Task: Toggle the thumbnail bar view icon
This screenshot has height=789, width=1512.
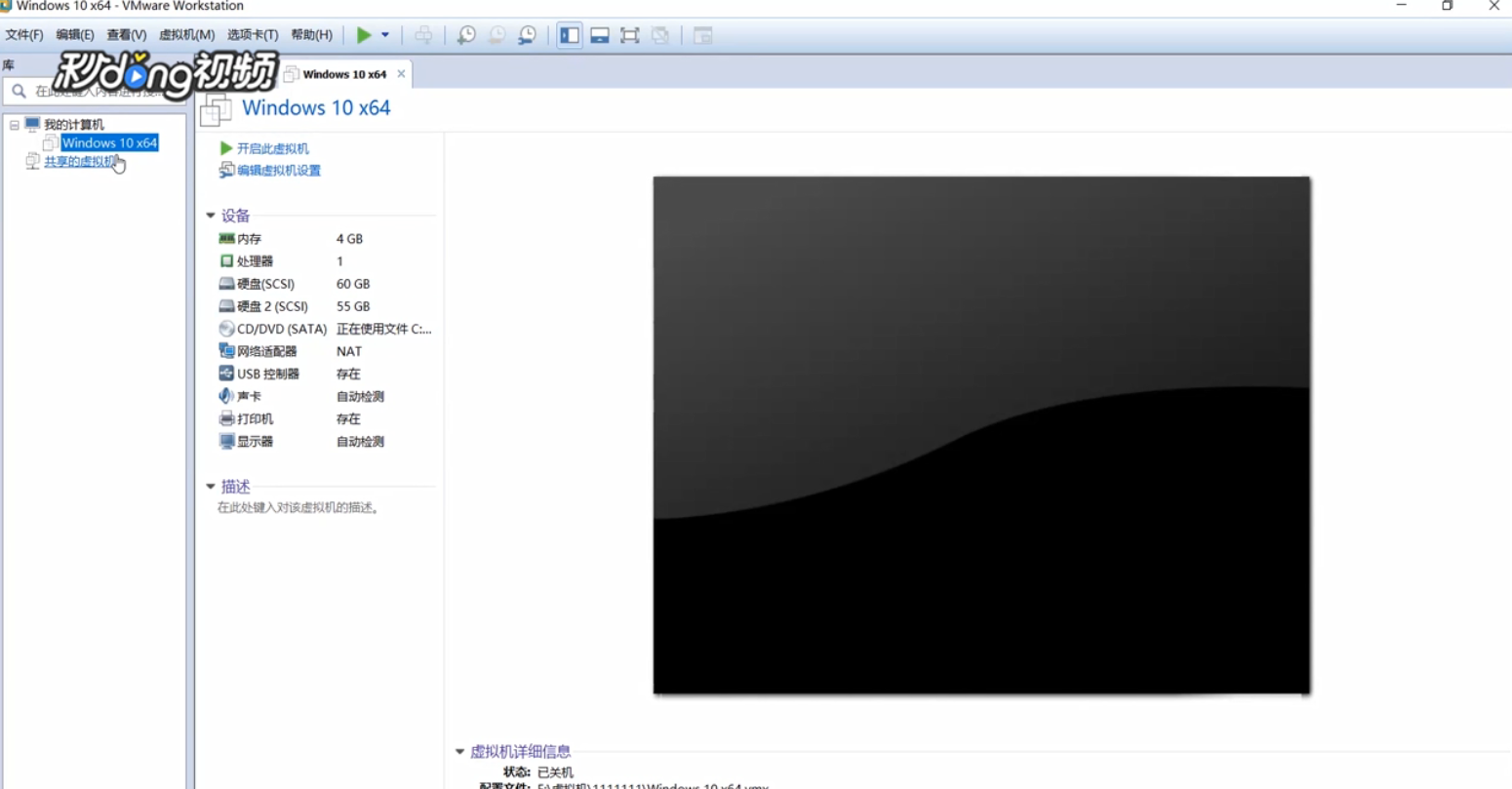Action: pos(600,35)
